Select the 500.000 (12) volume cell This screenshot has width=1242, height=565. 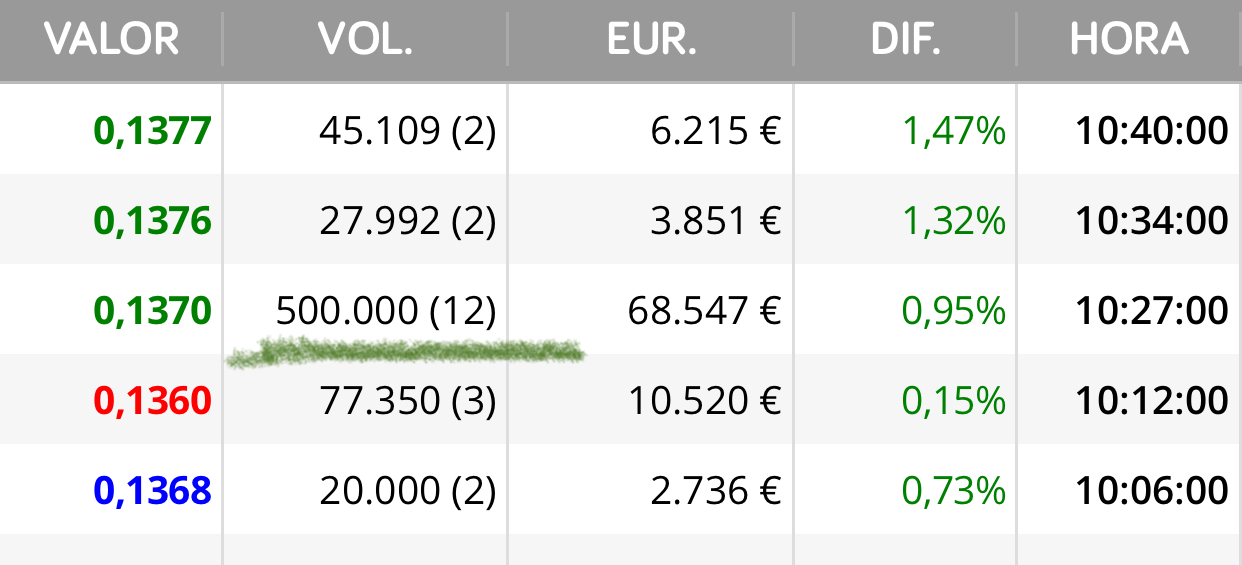tap(386, 312)
